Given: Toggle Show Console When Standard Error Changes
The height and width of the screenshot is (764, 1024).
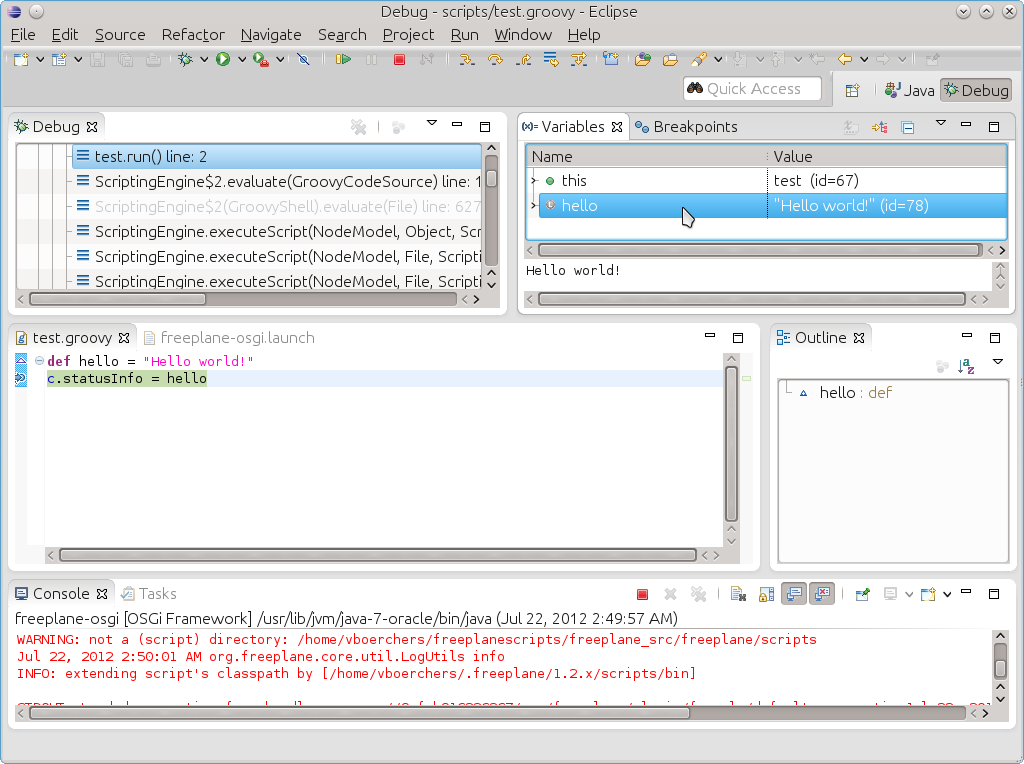Looking at the screenshot, I should pyautogui.click(x=822, y=594).
